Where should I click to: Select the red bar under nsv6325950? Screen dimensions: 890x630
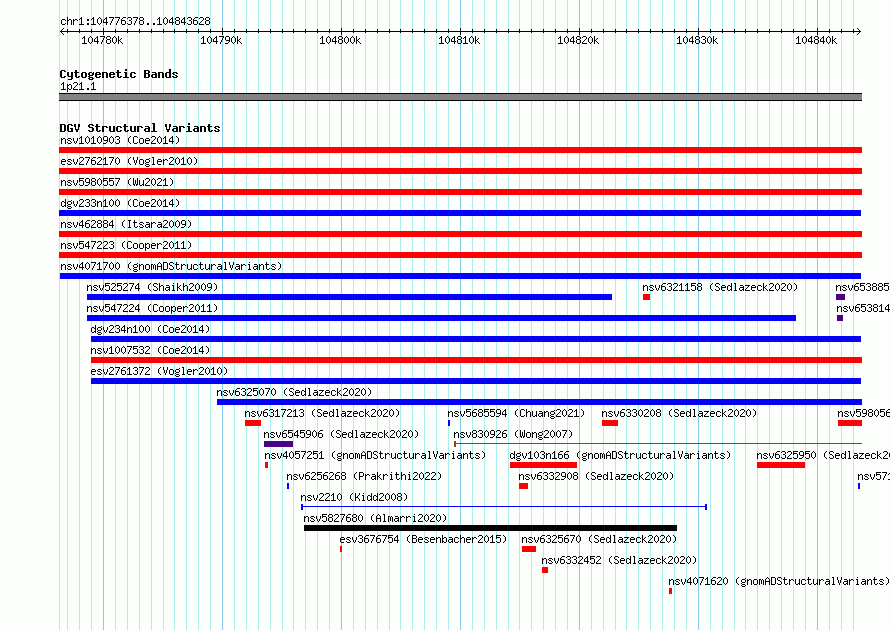[x=780, y=465]
